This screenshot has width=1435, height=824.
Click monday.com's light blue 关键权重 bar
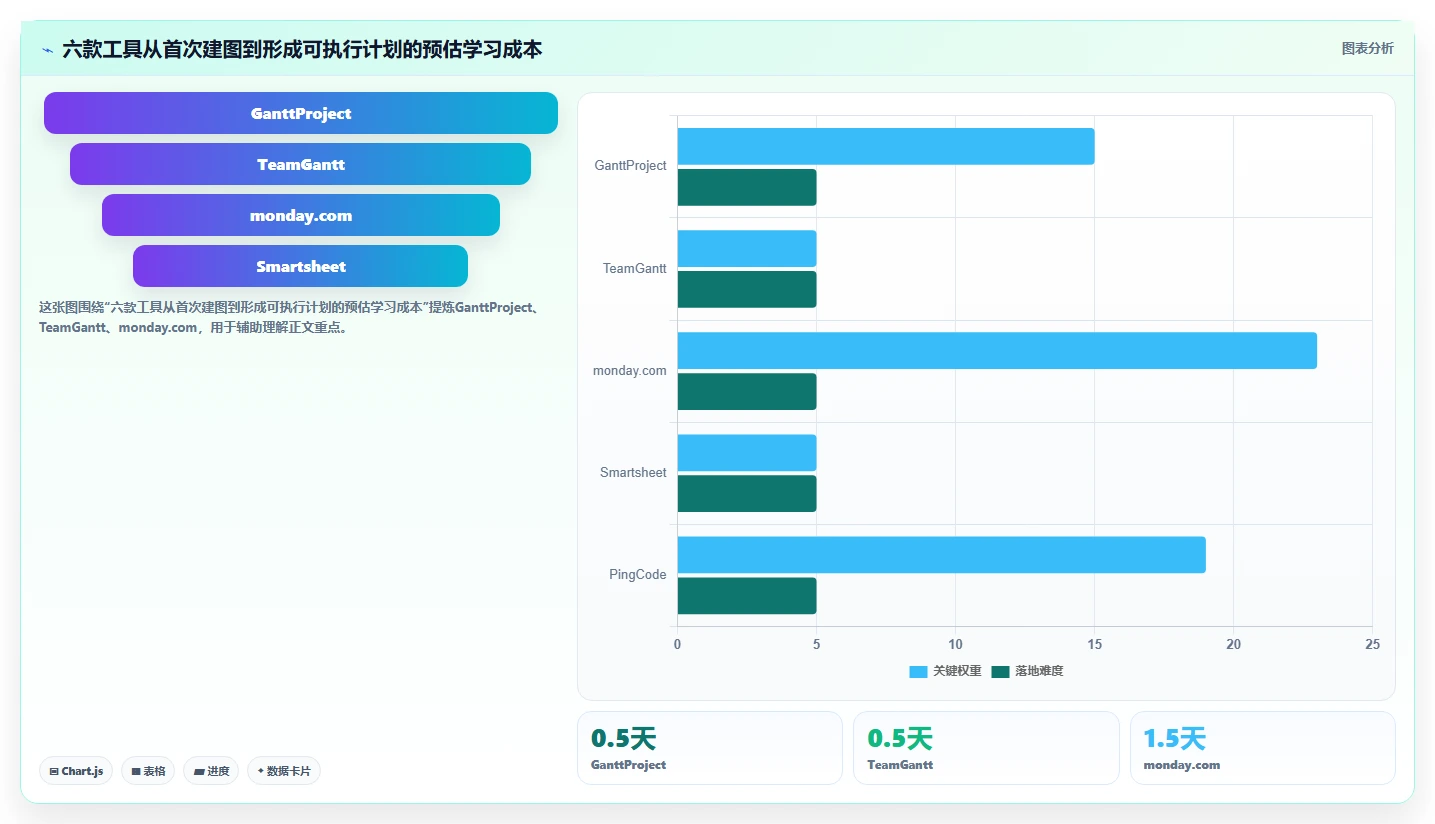tap(997, 350)
